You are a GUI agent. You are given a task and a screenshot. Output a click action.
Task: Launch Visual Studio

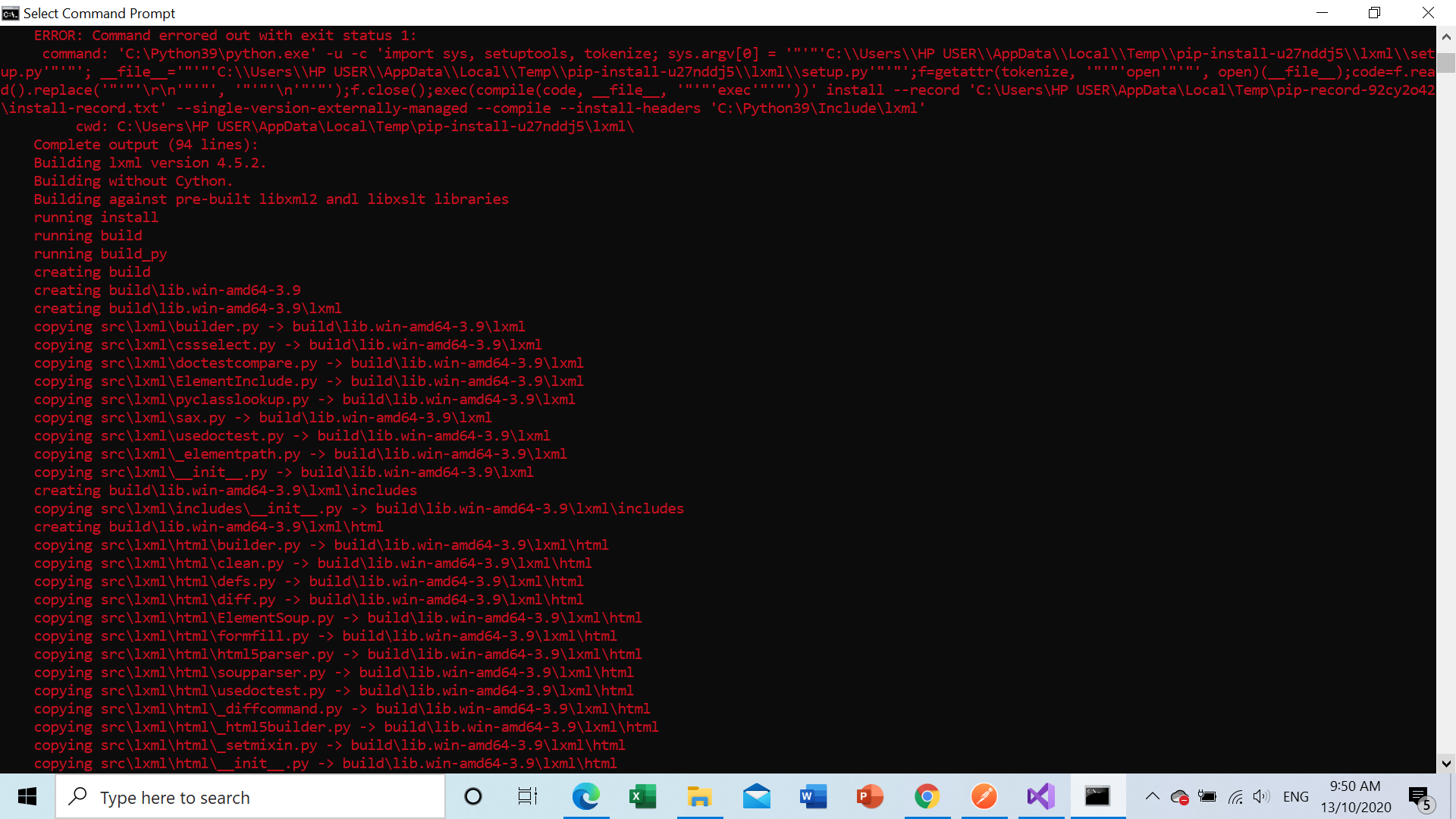pyautogui.click(x=1040, y=796)
